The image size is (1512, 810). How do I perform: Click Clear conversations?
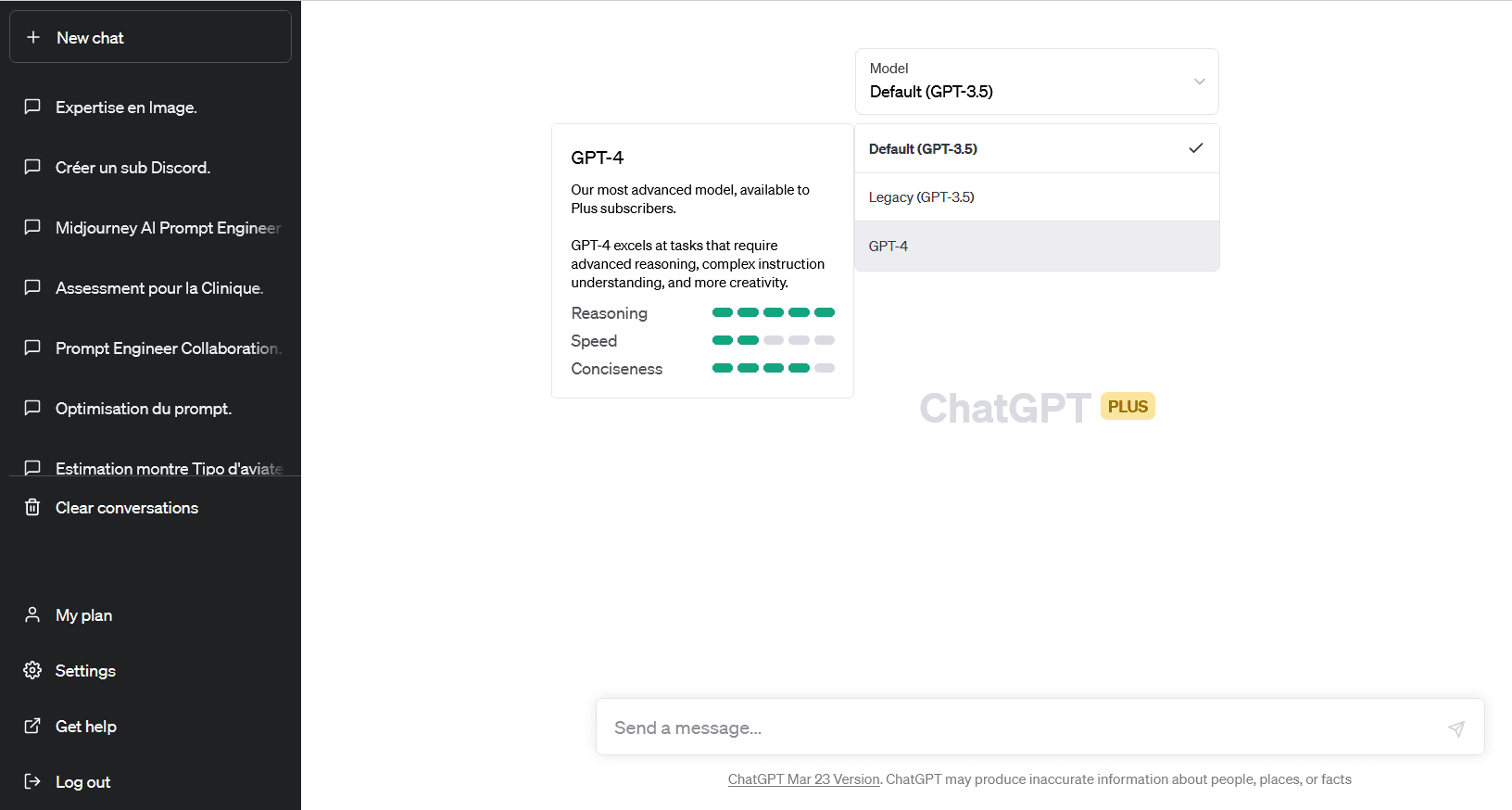pos(150,507)
